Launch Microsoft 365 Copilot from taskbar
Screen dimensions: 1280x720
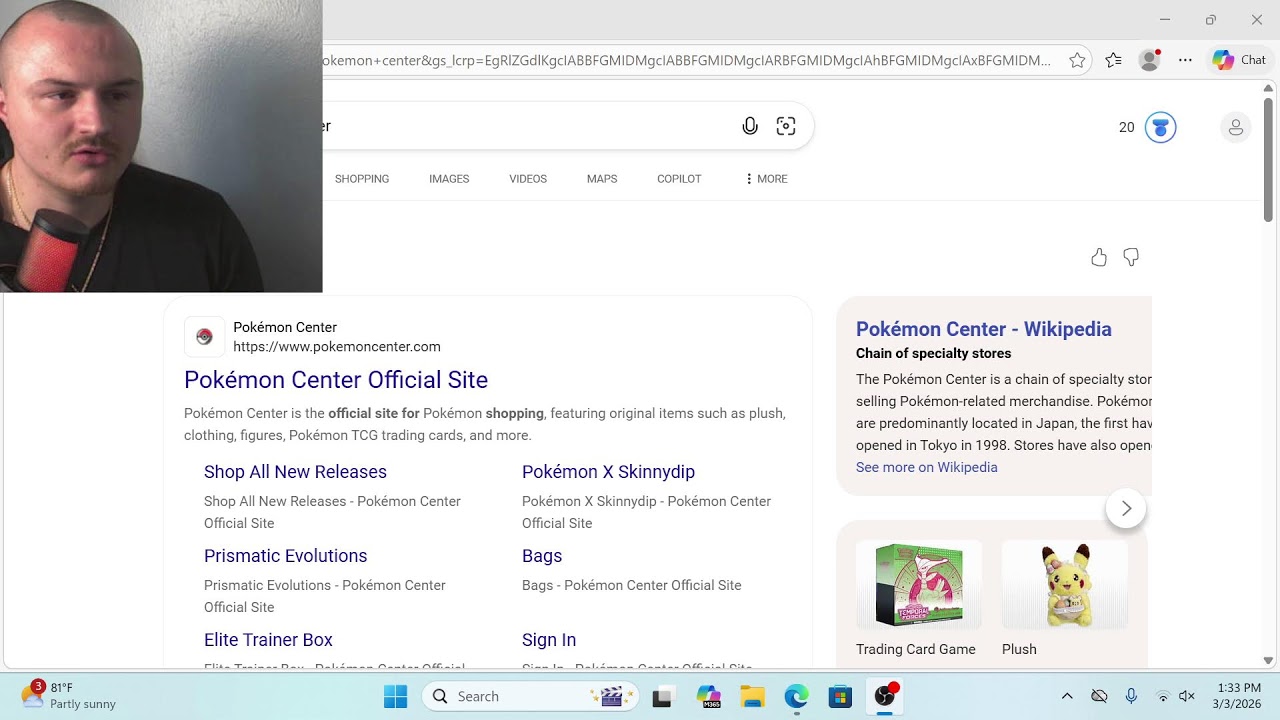[709, 696]
